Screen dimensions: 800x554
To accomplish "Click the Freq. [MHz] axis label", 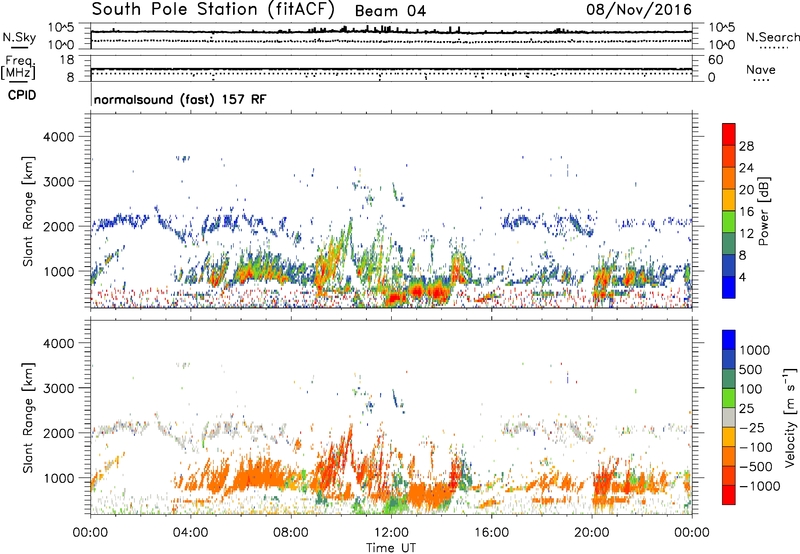I will (18, 68).
